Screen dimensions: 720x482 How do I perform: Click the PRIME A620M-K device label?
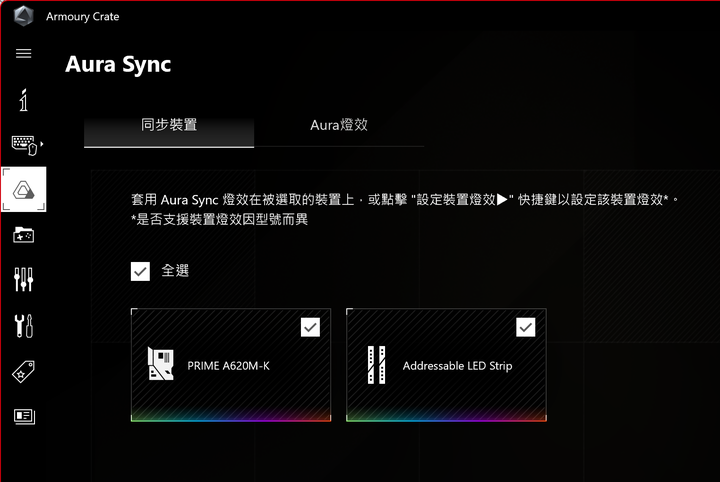tap(229, 366)
